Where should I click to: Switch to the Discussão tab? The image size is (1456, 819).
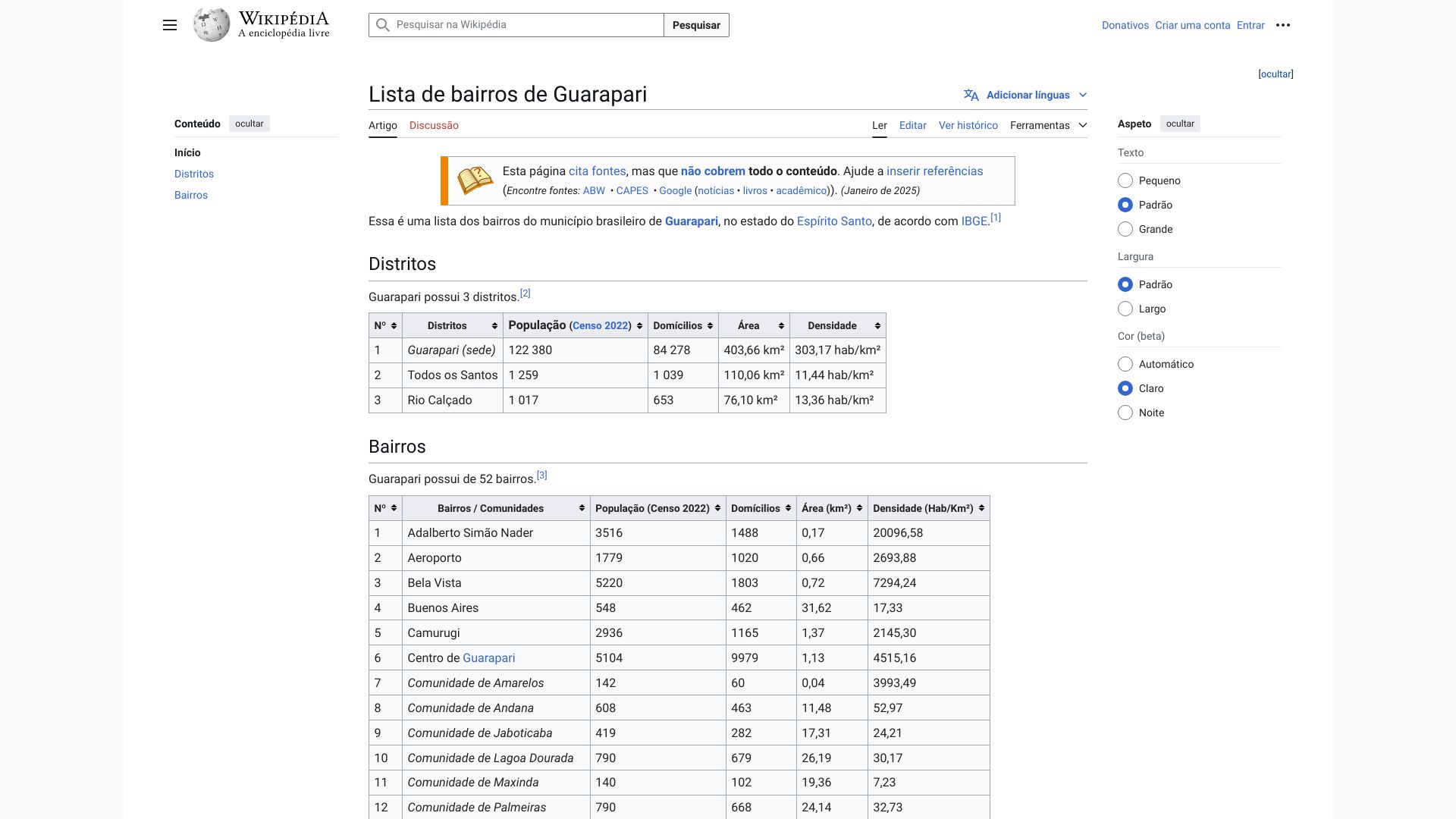click(434, 125)
